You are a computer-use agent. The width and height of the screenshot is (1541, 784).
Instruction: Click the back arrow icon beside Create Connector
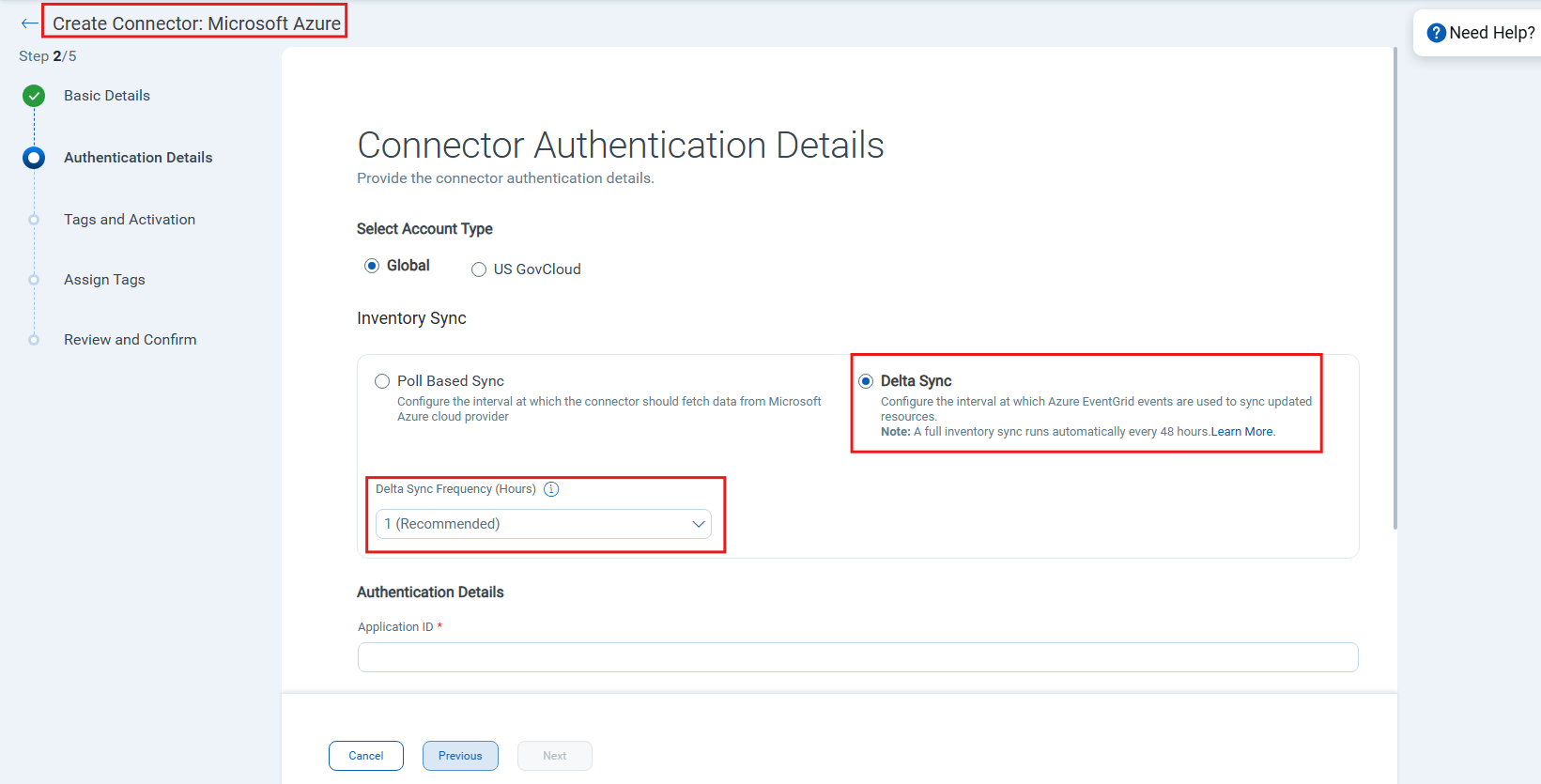coord(29,23)
